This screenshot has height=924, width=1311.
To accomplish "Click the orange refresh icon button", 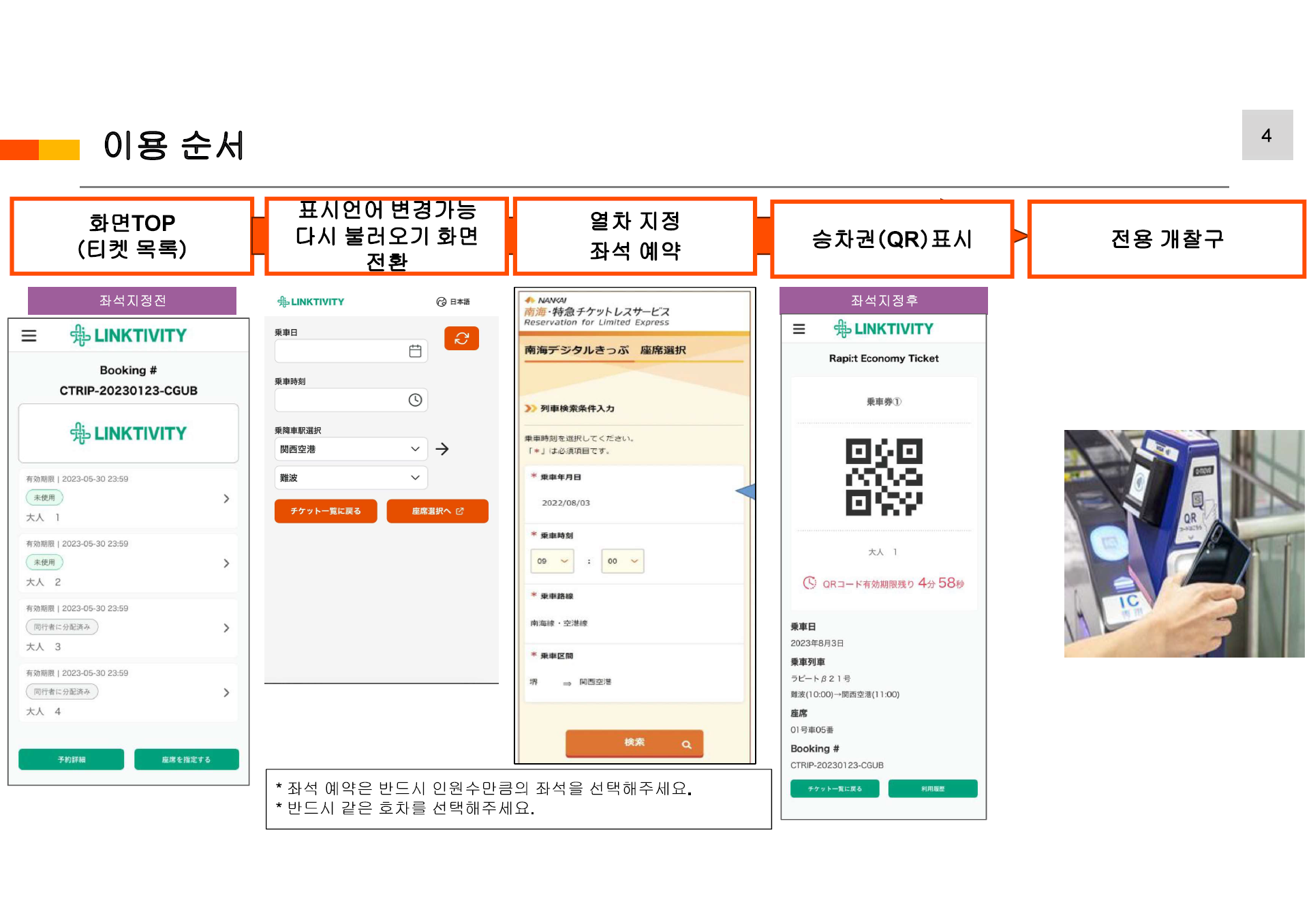I will [x=461, y=338].
